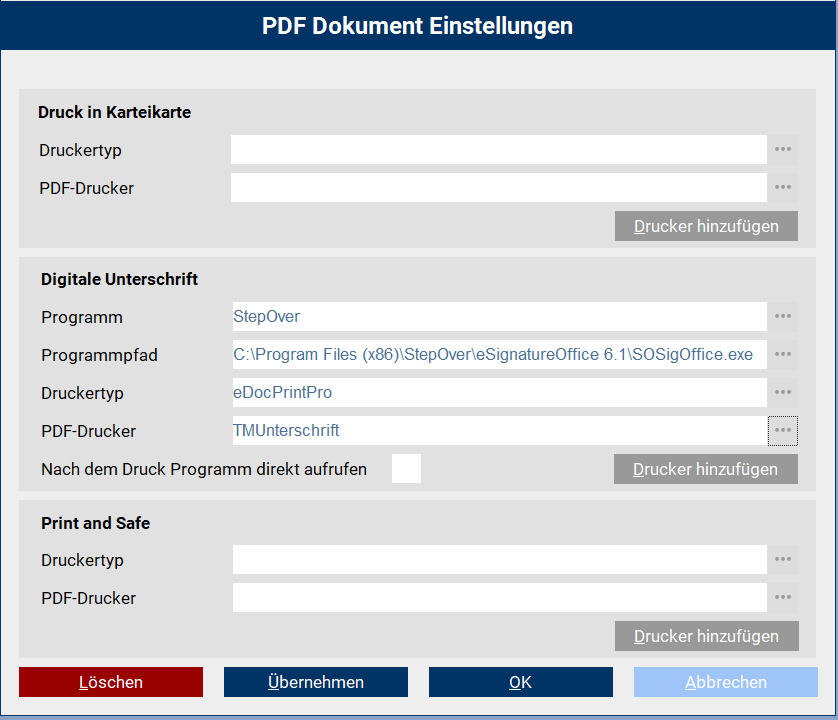Open ellipsis picker next to eDocPrintPro field
Viewport: 838px width, 720px height.
782,393
